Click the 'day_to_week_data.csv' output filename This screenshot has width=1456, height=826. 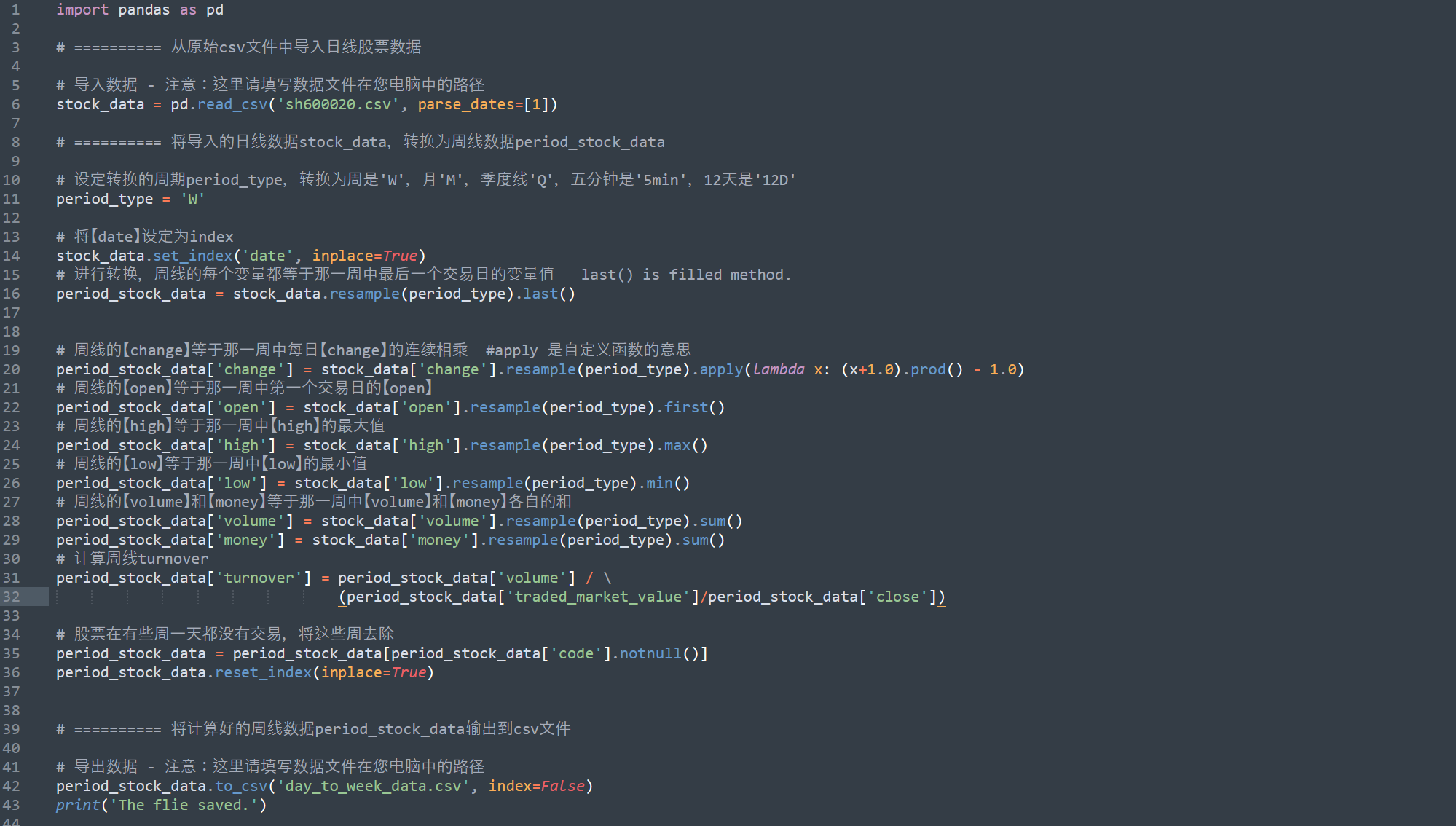[x=373, y=786]
